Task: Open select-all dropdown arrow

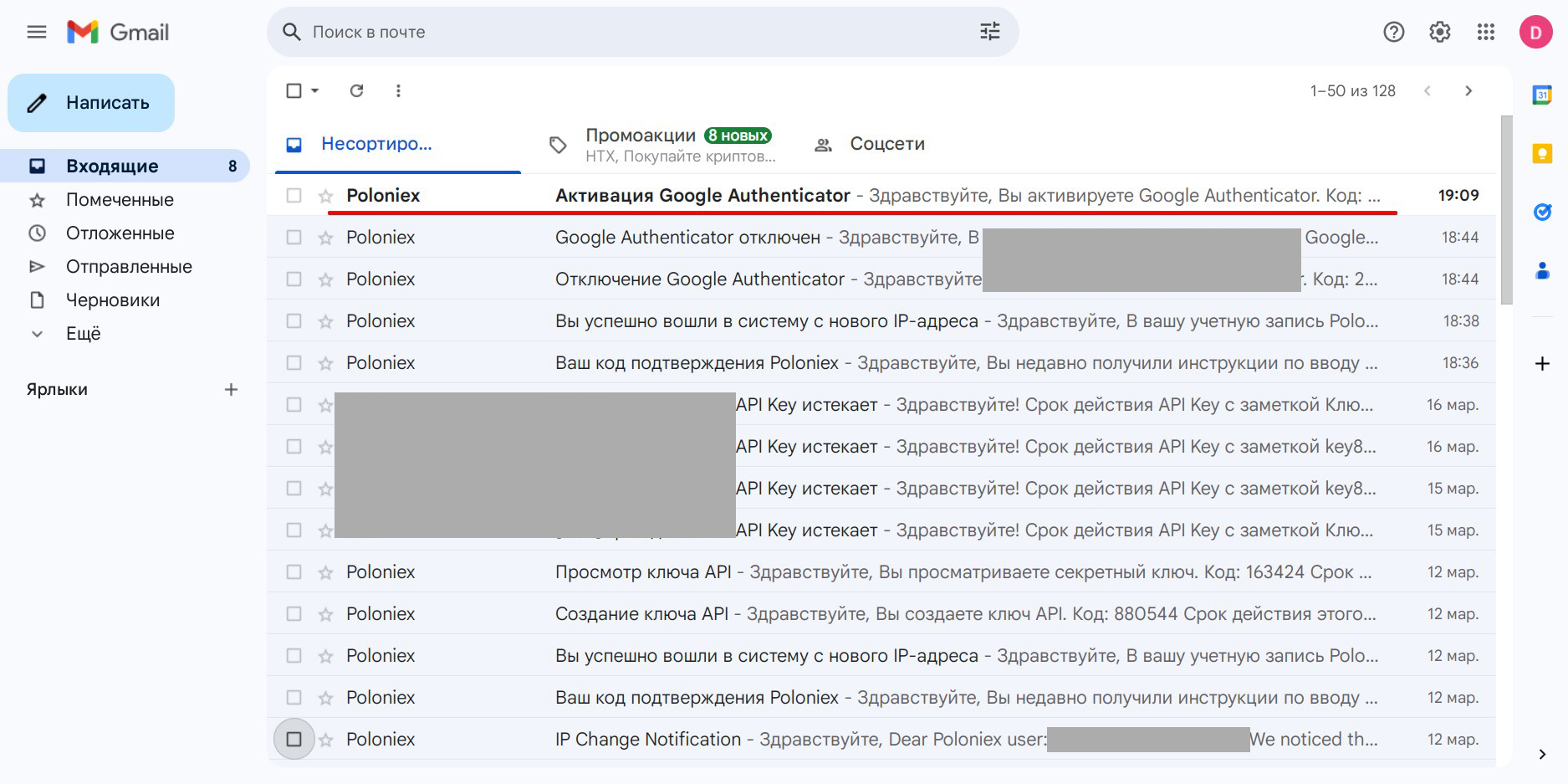Action: click(x=315, y=90)
